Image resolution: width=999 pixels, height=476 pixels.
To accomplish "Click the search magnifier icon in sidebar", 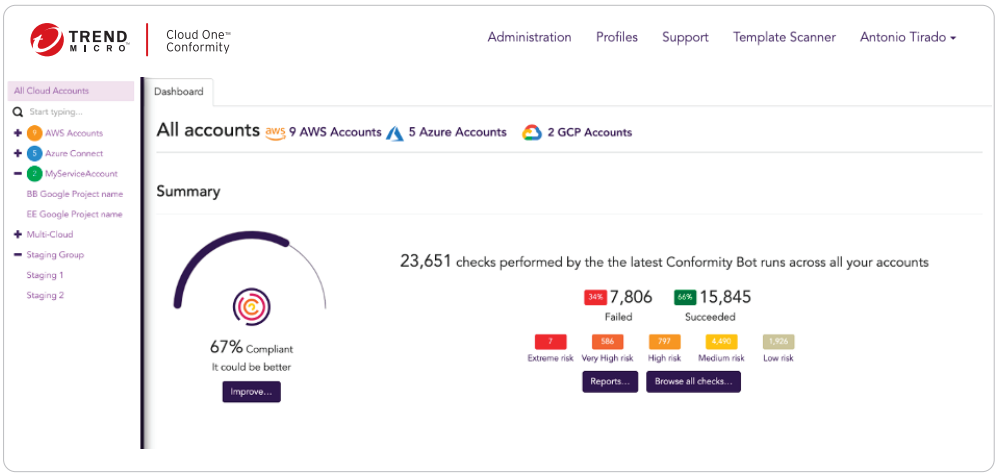I will click(x=18, y=112).
